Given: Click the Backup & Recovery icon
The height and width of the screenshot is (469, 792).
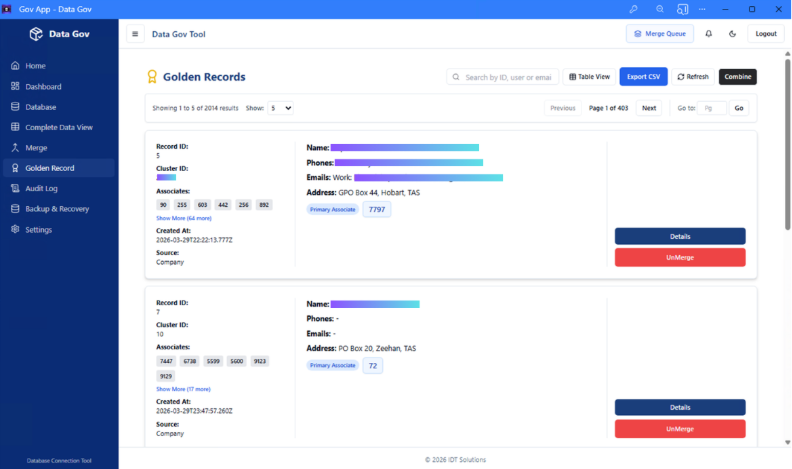Looking at the screenshot, I should point(15,209).
